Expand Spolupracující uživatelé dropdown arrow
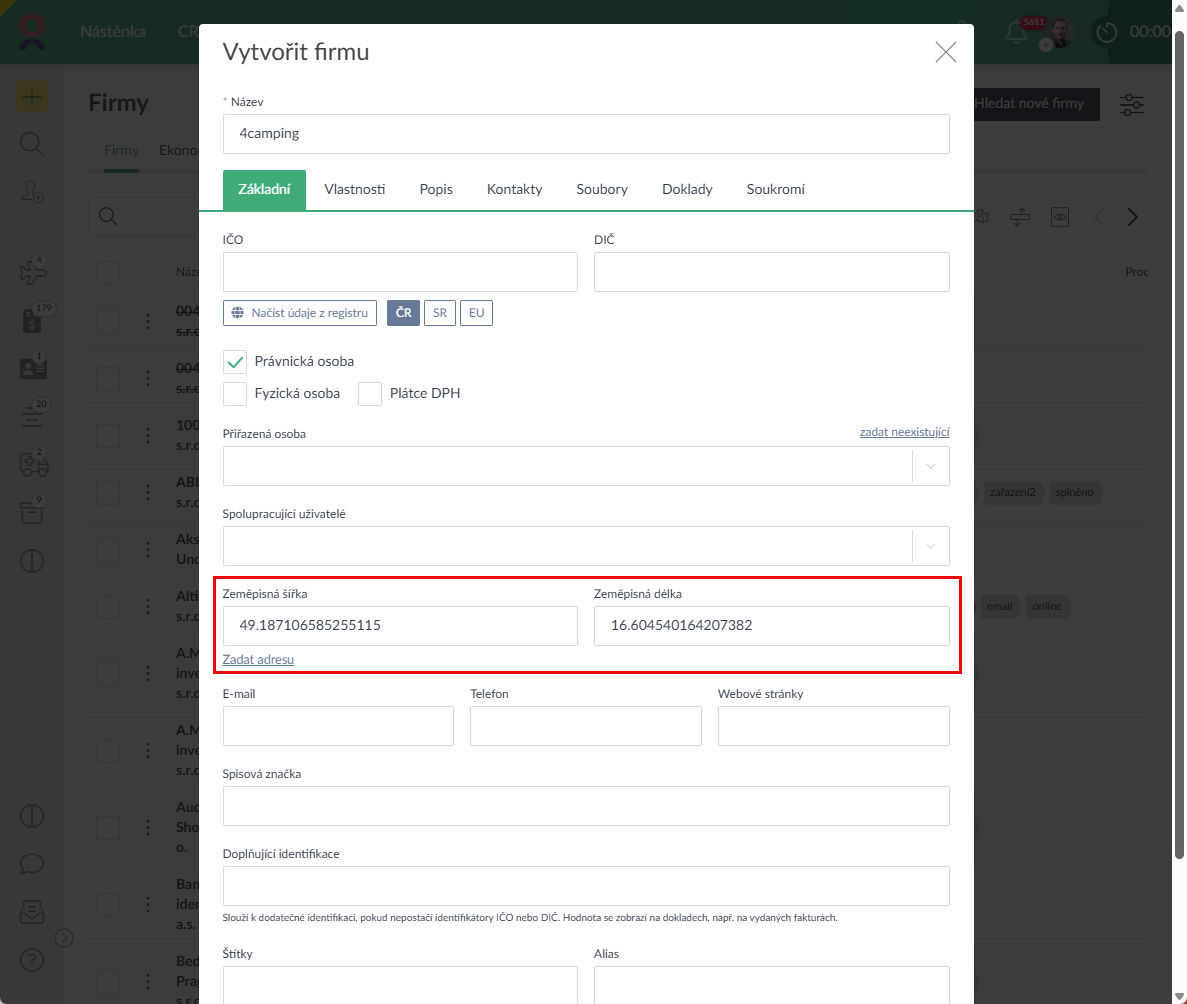The image size is (1187, 1004). pyautogui.click(x=930, y=546)
